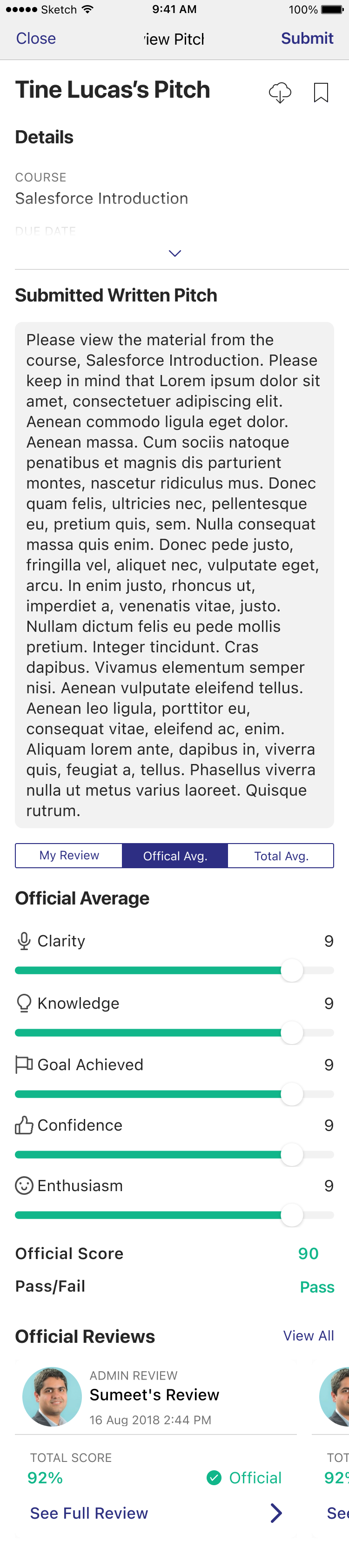Select the Offical Avg. tab

pos(175,855)
